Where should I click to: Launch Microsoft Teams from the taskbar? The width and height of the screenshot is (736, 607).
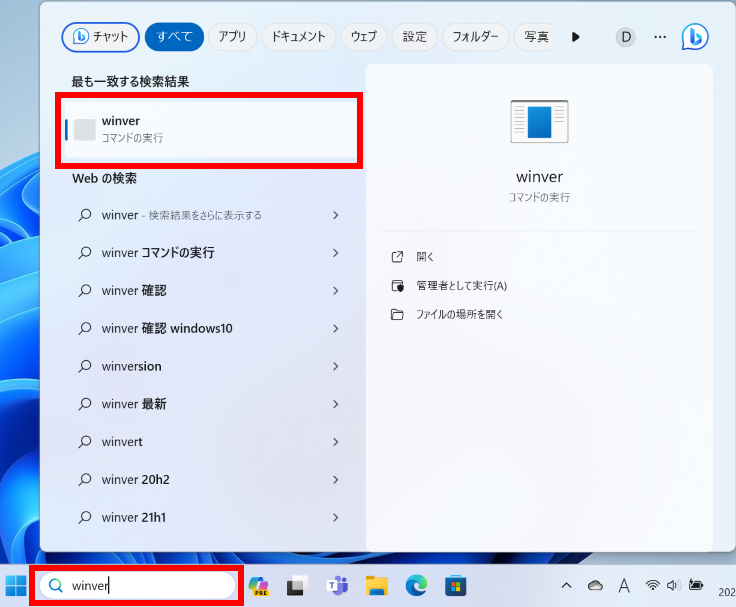[x=337, y=585]
